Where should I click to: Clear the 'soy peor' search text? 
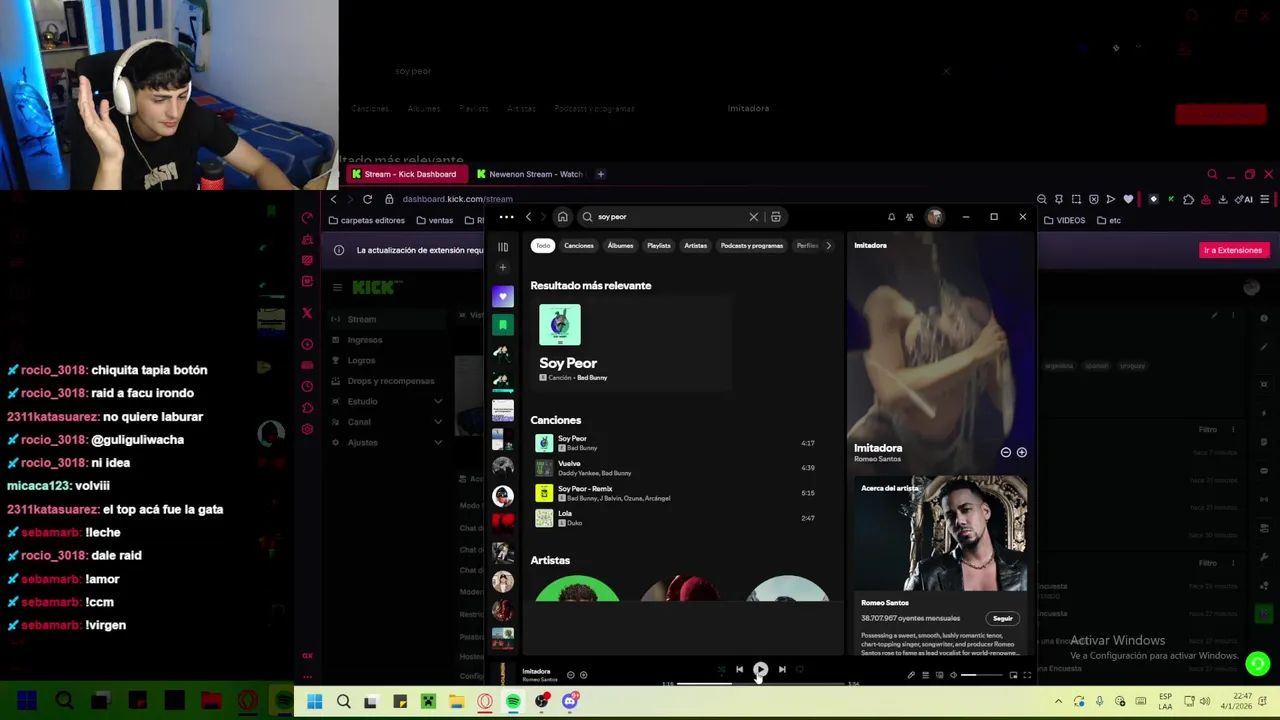(754, 217)
